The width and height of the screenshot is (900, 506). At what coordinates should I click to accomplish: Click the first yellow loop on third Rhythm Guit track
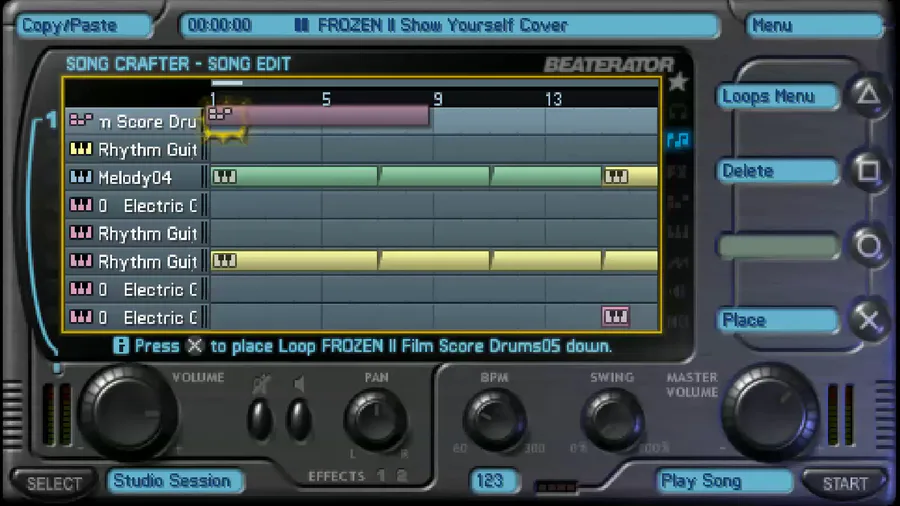[294, 261]
